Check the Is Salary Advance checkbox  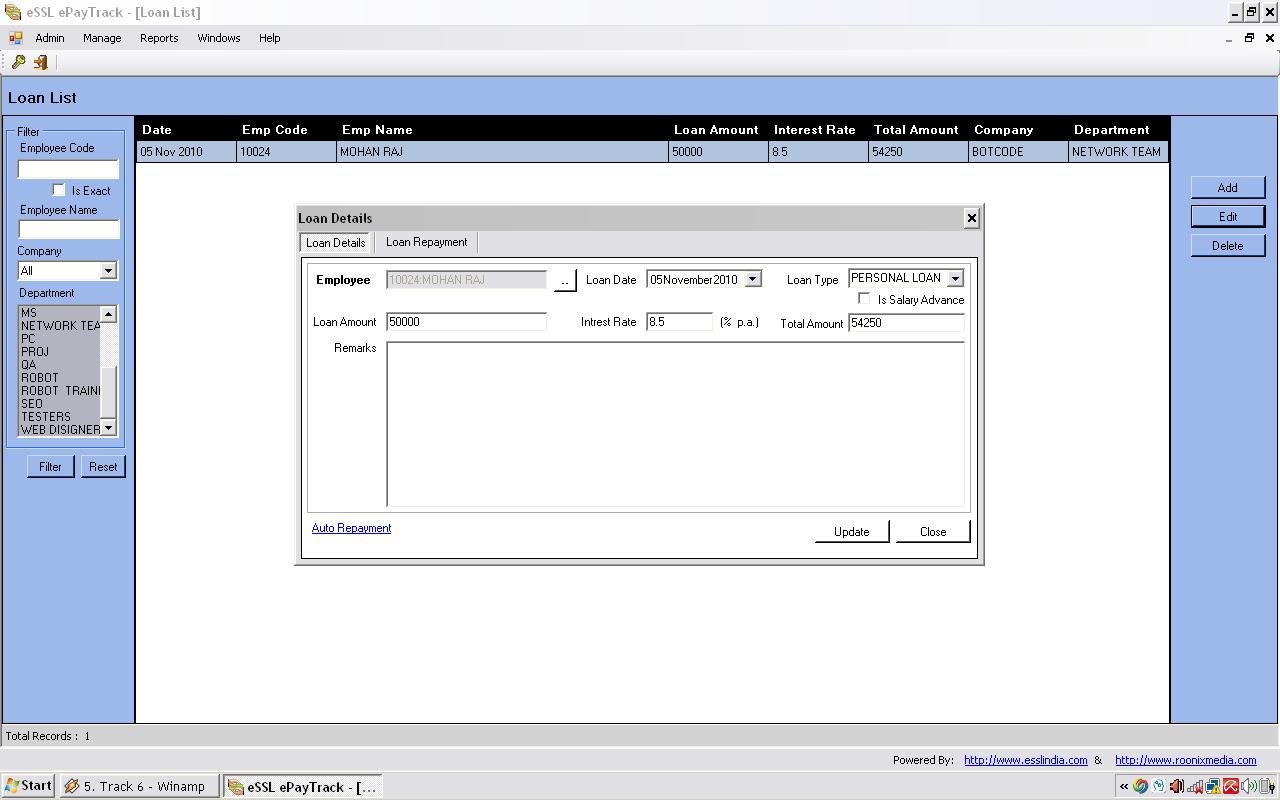pyautogui.click(x=865, y=299)
